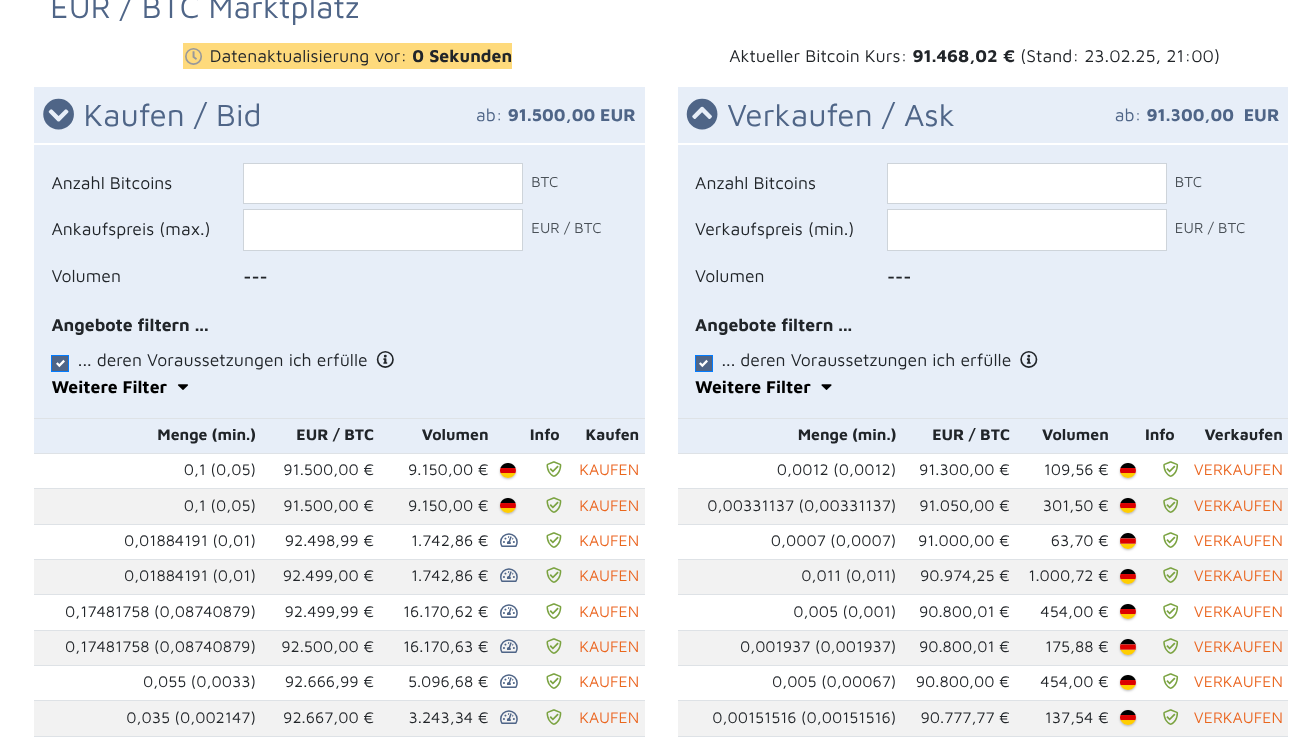Expand the Verkaufen / Ask panel via its circle arrow
The height and width of the screenshot is (742, 1315).
[702, 114]
